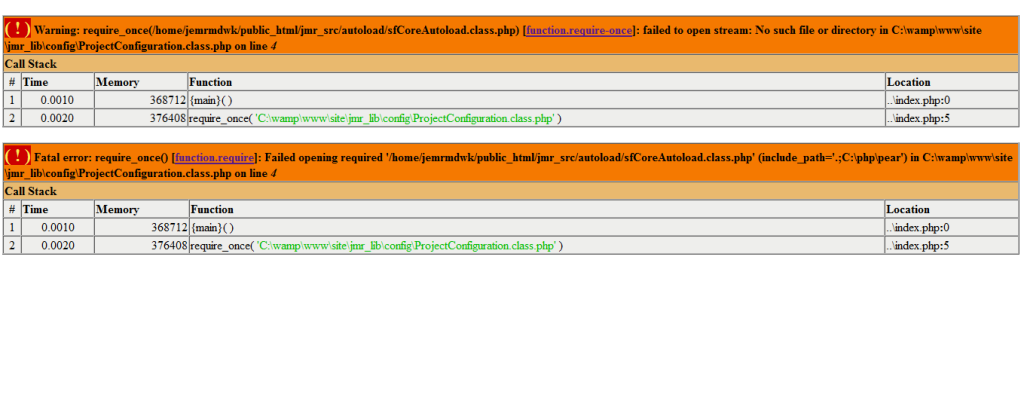
Task: Select {main}() row in the fatal error call stack
Action: coord(511,227)
